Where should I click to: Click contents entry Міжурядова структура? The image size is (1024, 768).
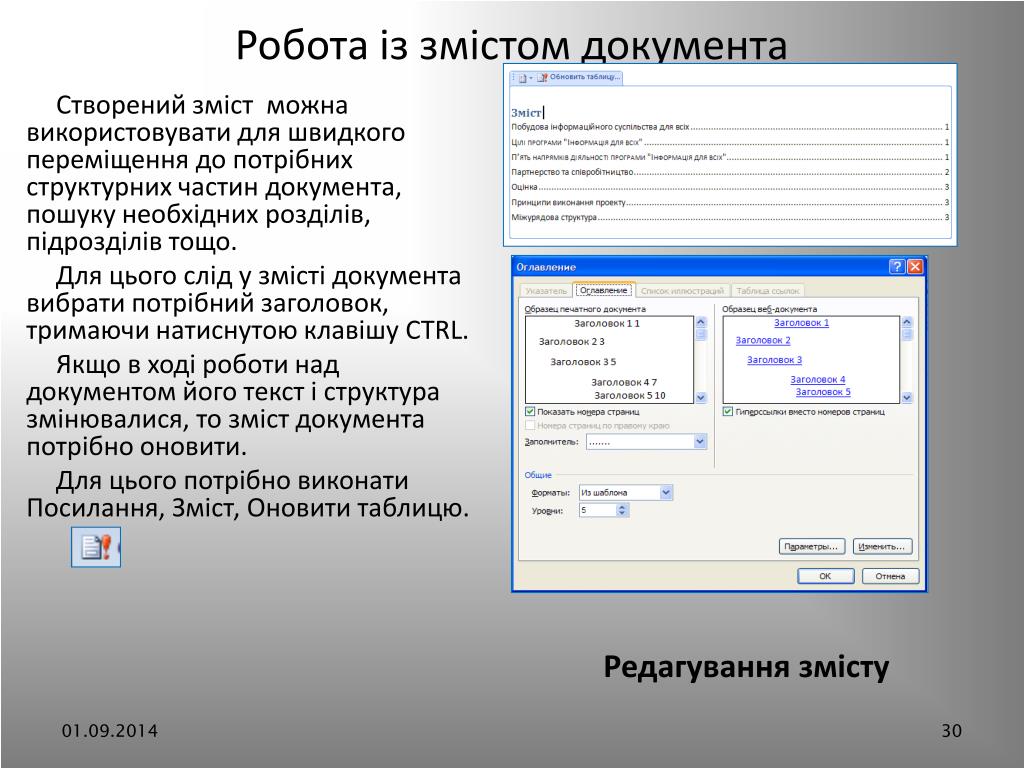coord(730,217)
